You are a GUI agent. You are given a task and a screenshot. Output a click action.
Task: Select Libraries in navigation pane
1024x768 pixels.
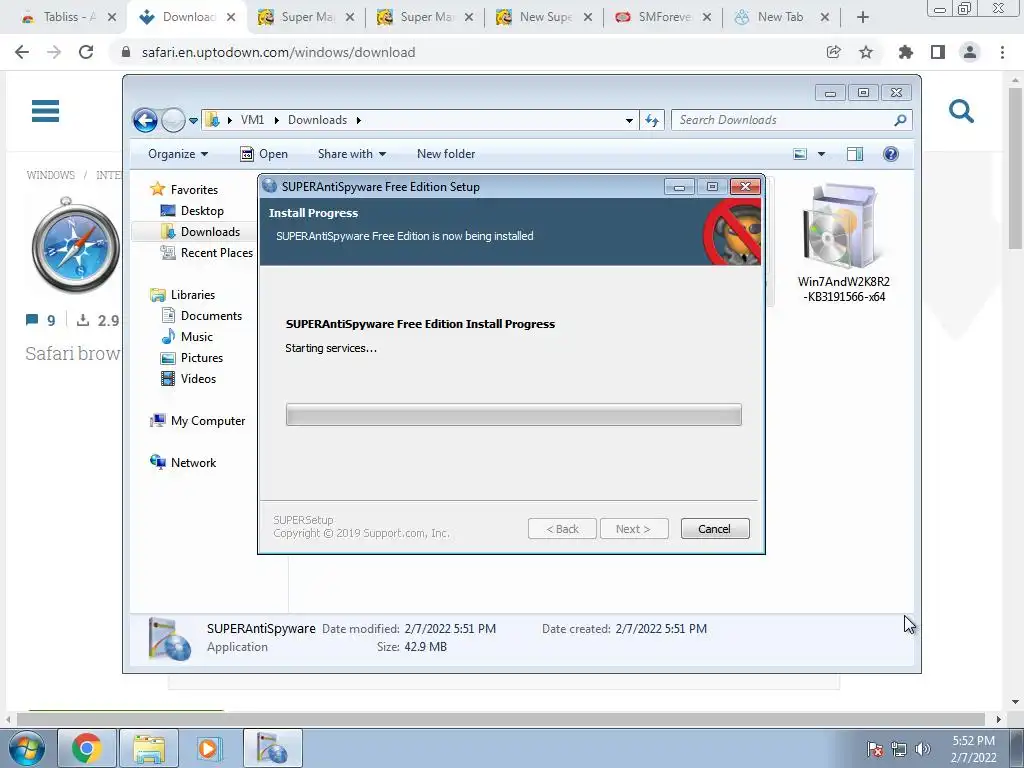[183, 295]
